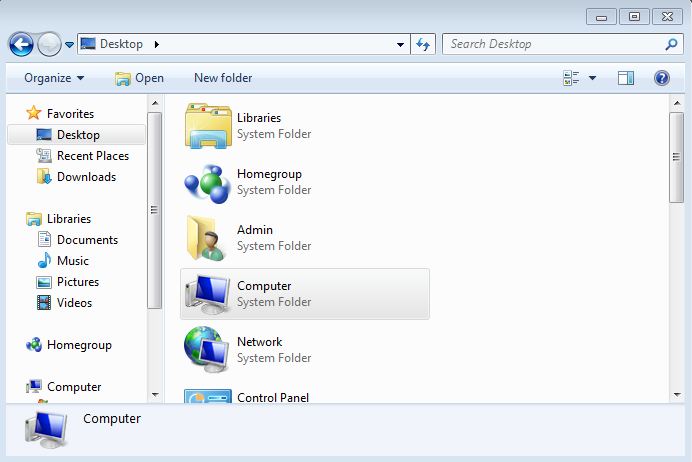Click the magnifier icon in search box

coord(671,44)
